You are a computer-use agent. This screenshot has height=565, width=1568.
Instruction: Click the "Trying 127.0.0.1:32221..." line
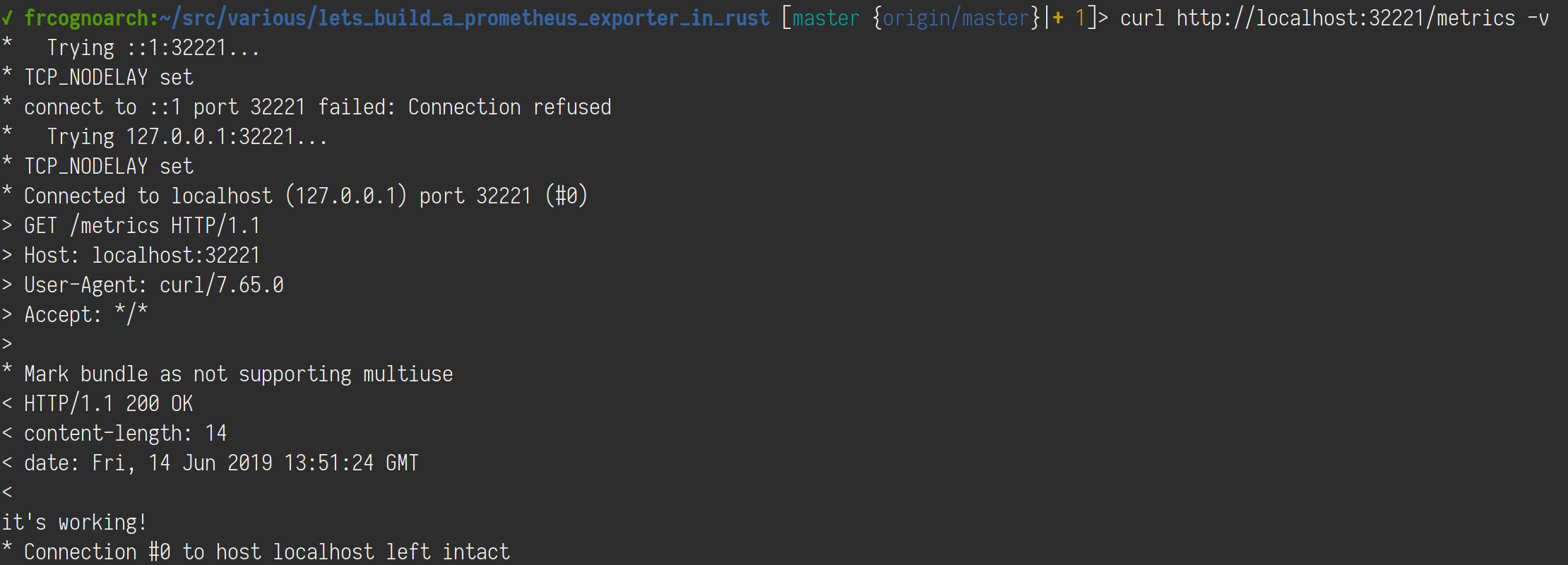[x=187, y=137]
